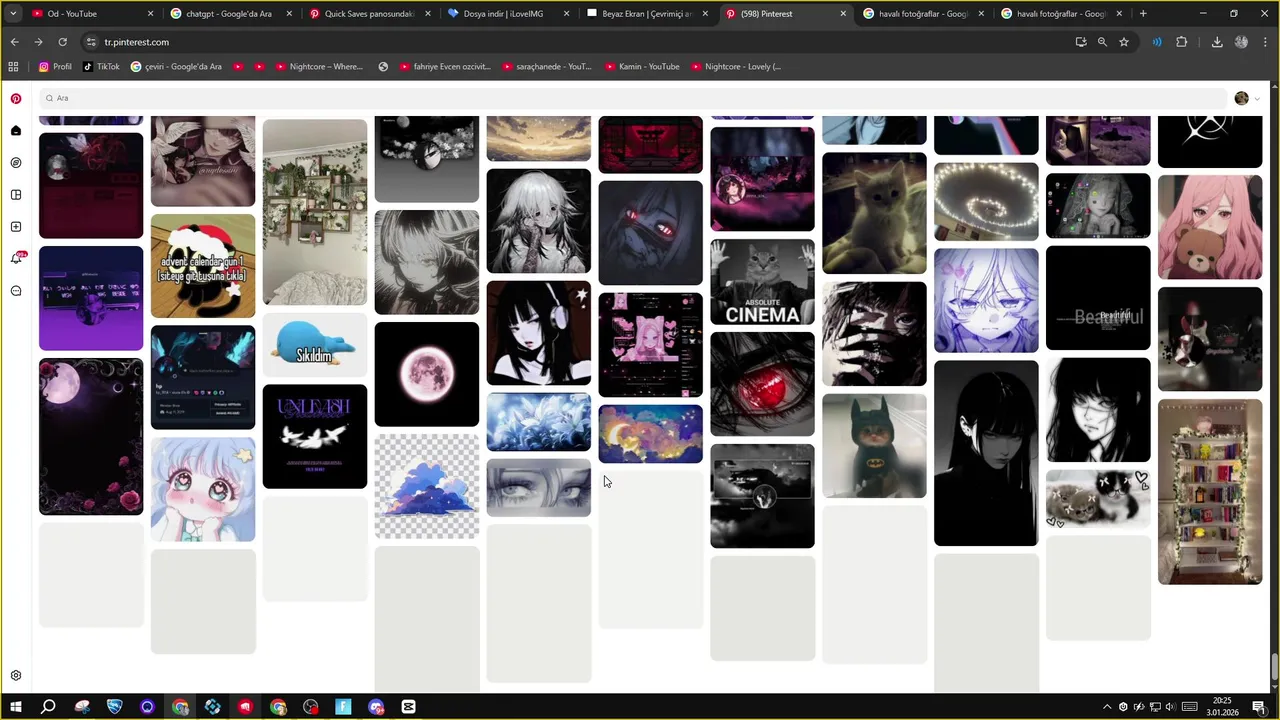Open the Nightcore - Lovely bookmark

tap(735, 67)
